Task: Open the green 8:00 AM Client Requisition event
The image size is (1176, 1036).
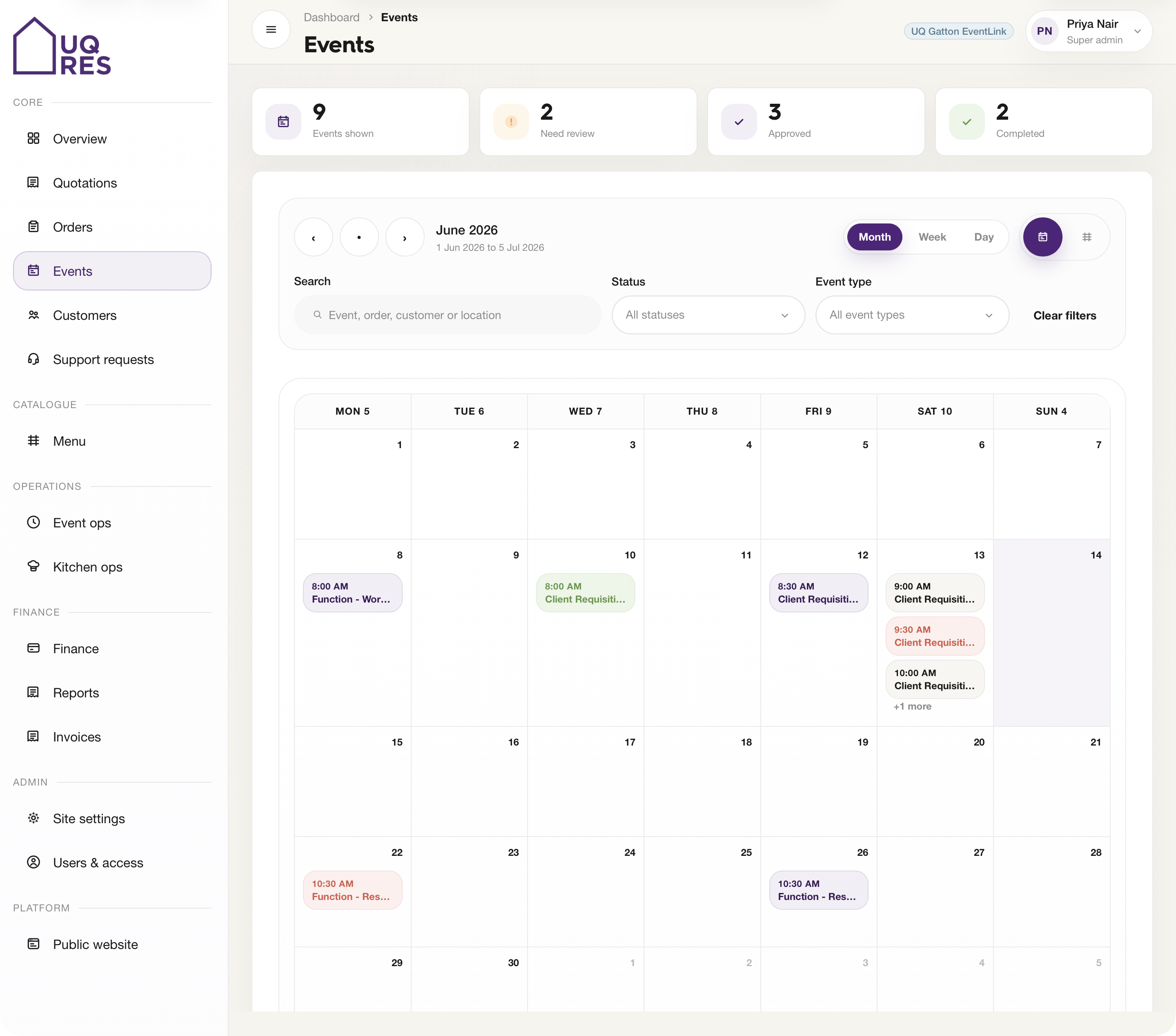Action: 586,593
